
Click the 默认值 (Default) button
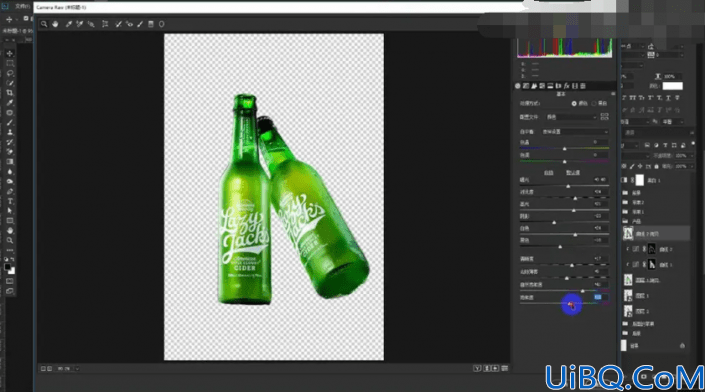573,173
